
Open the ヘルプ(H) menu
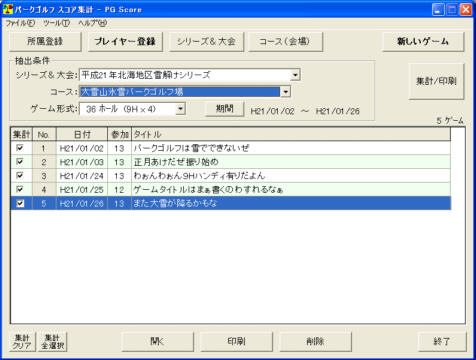[x=92, y=23]
